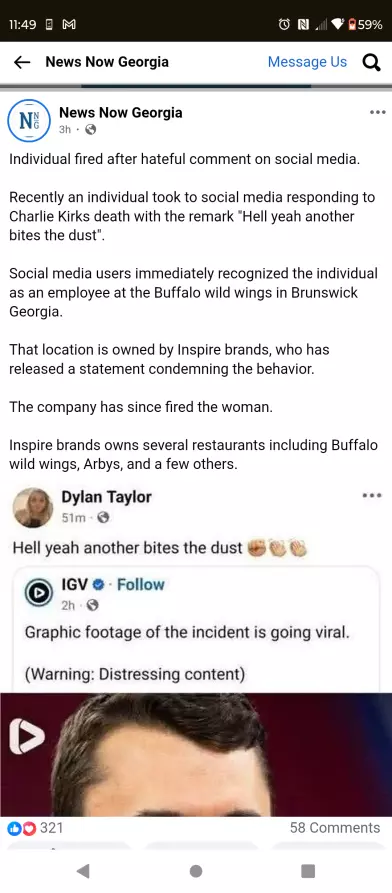
Task: Open post options three-dot menu
Action: click(x=378, y=112)
